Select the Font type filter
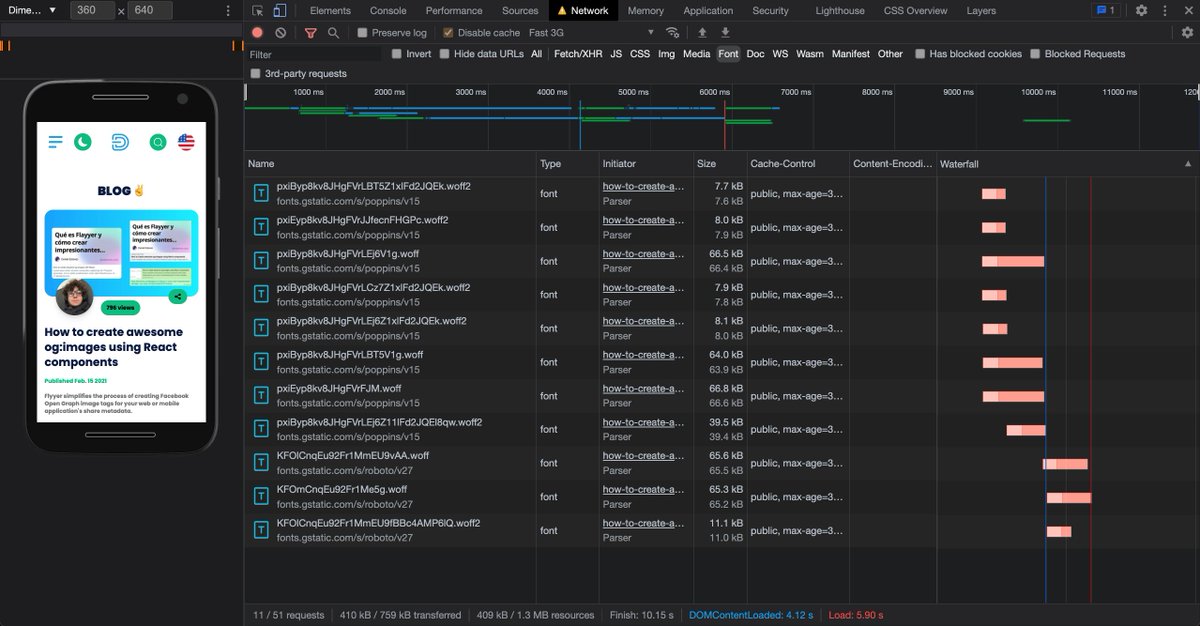Screen dimensions: 1200x626 (728, 54)
